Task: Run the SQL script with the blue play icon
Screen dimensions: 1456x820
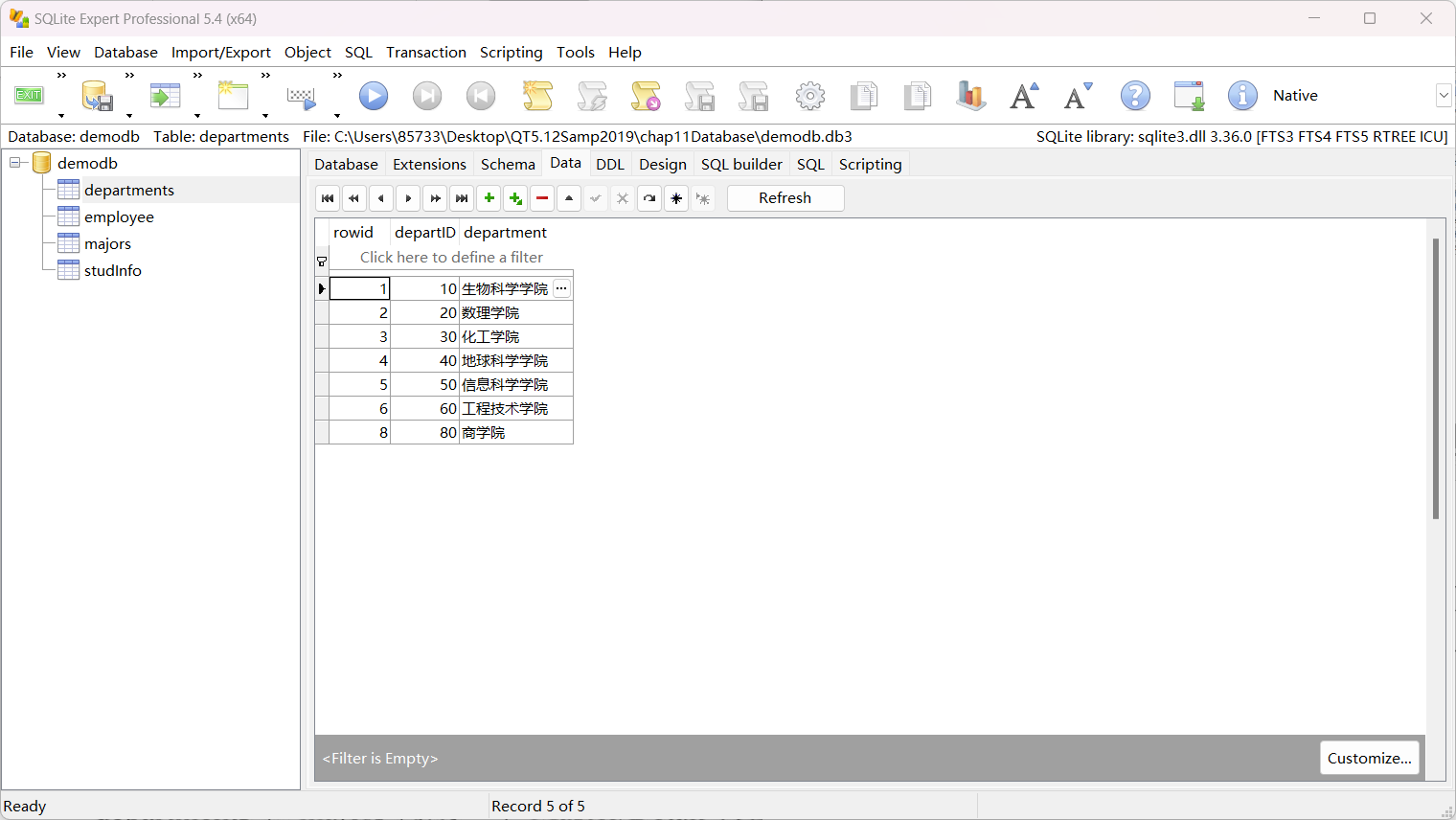Action: tap(374, 95)
